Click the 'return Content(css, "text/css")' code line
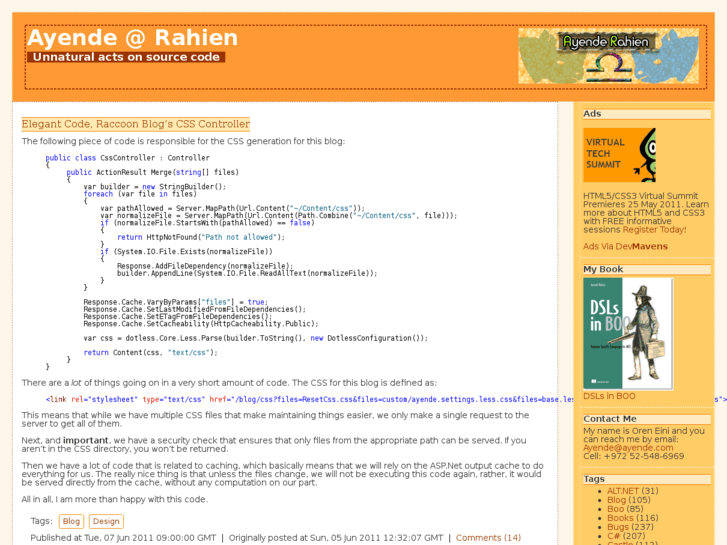The height and width of the screenshot is (545, 727). coord(150,353)
